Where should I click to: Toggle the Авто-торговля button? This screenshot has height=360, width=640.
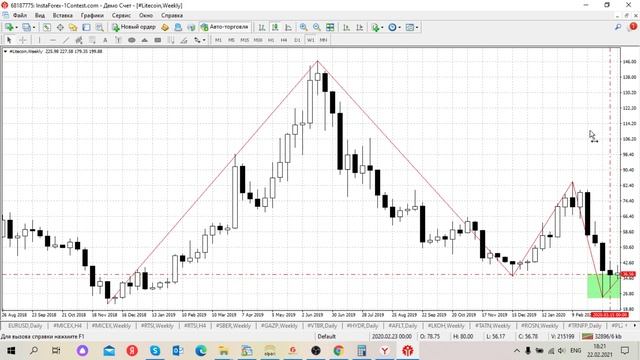tap(225, 27)
